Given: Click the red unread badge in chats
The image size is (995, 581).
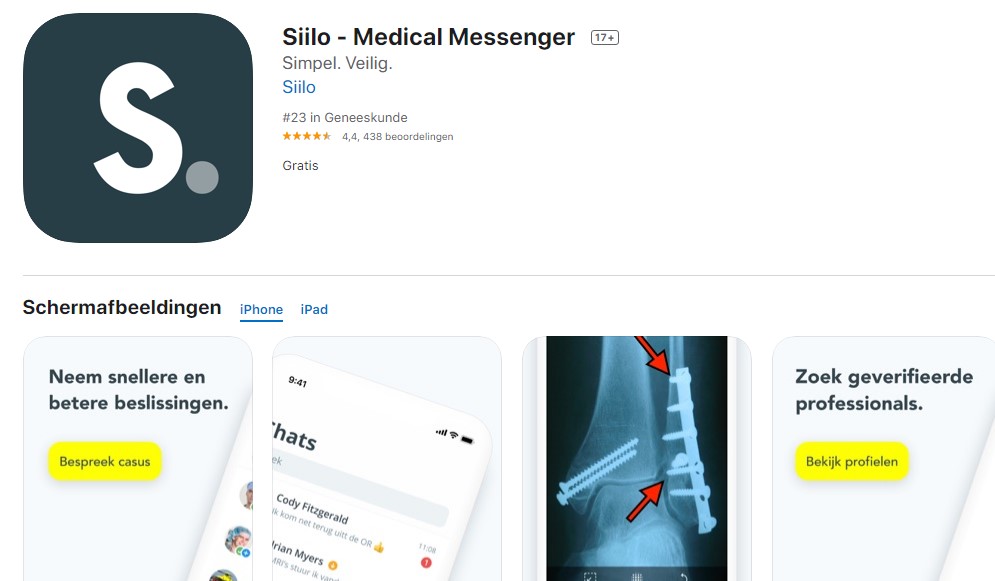Looking at the screenshot, I should (426, 563).
